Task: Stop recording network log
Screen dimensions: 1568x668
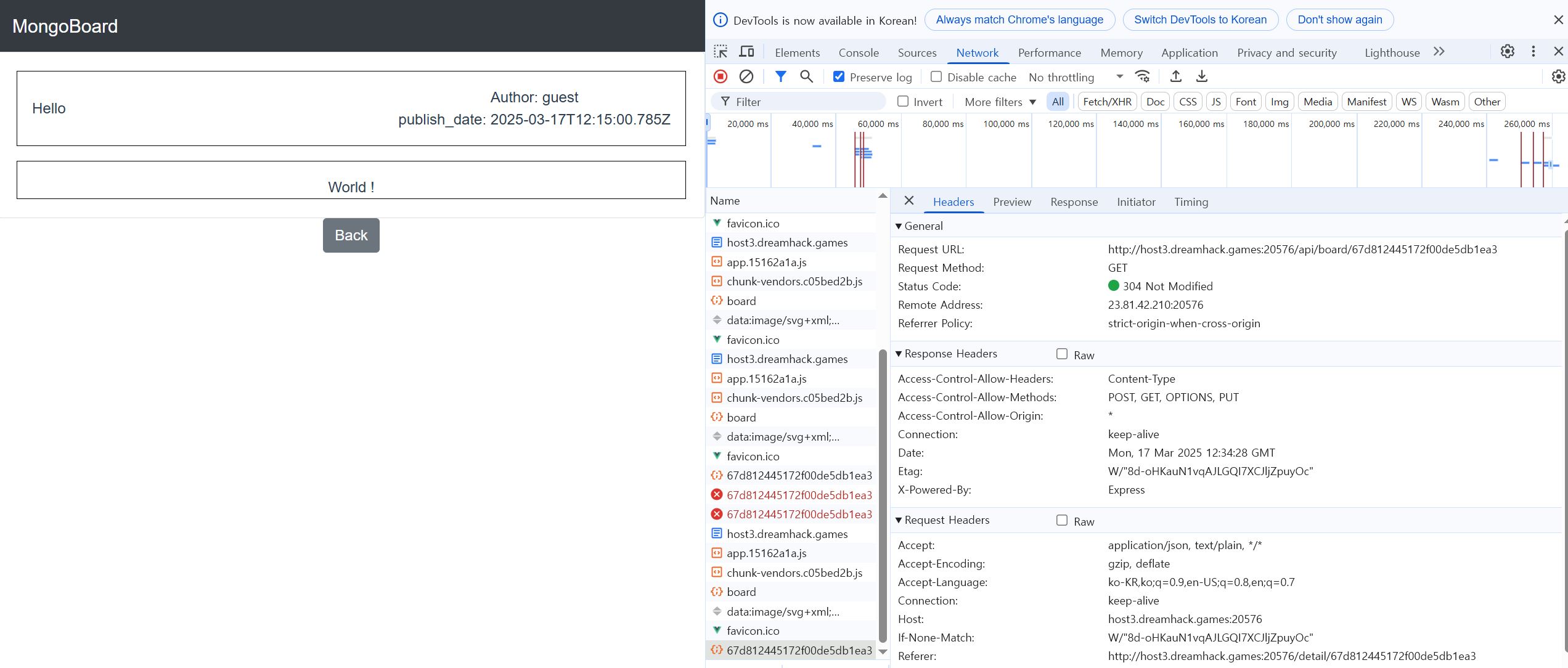Action: pos(721,76)
